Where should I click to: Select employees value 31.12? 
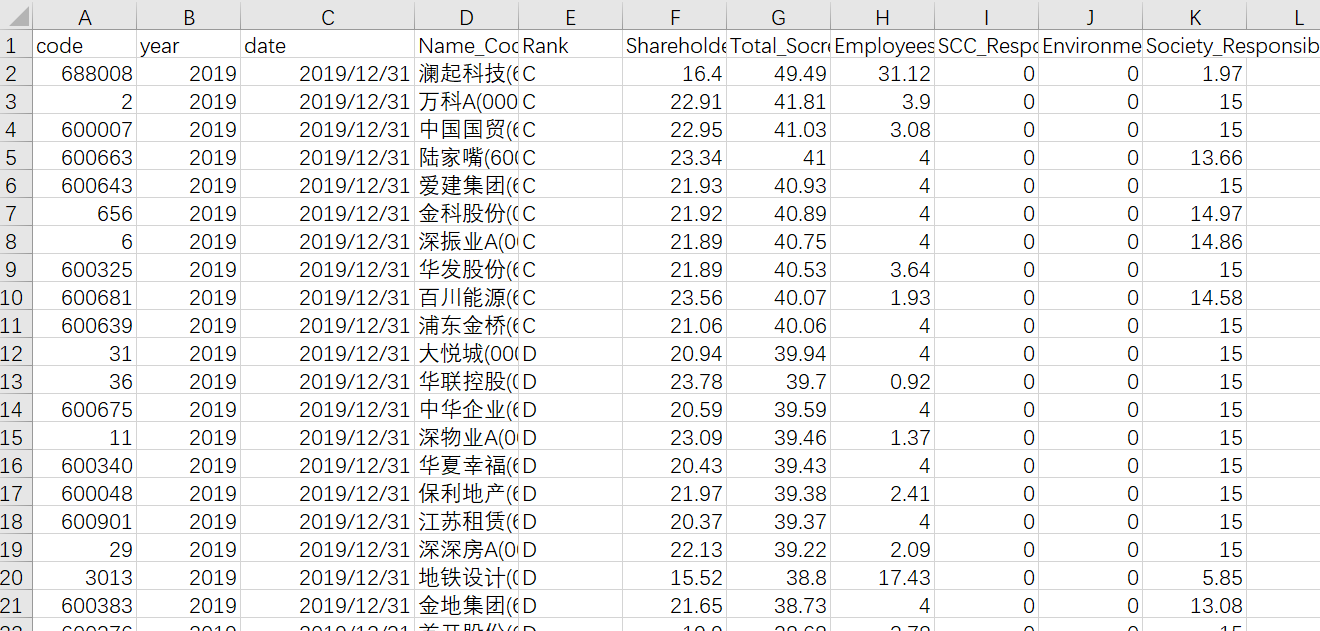click(883, 73)
